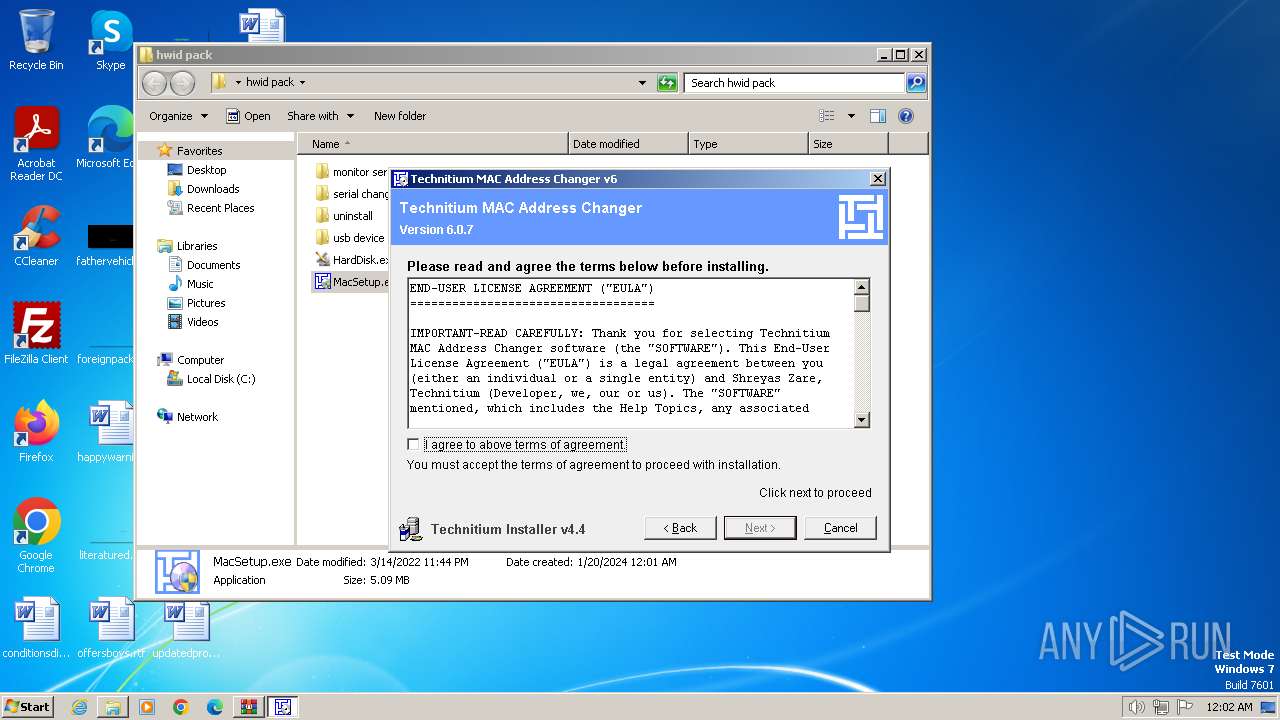The image size is (1280, 720).
Task: Click the Technitium installer taskbar button
Action: [x=282, y=707]
